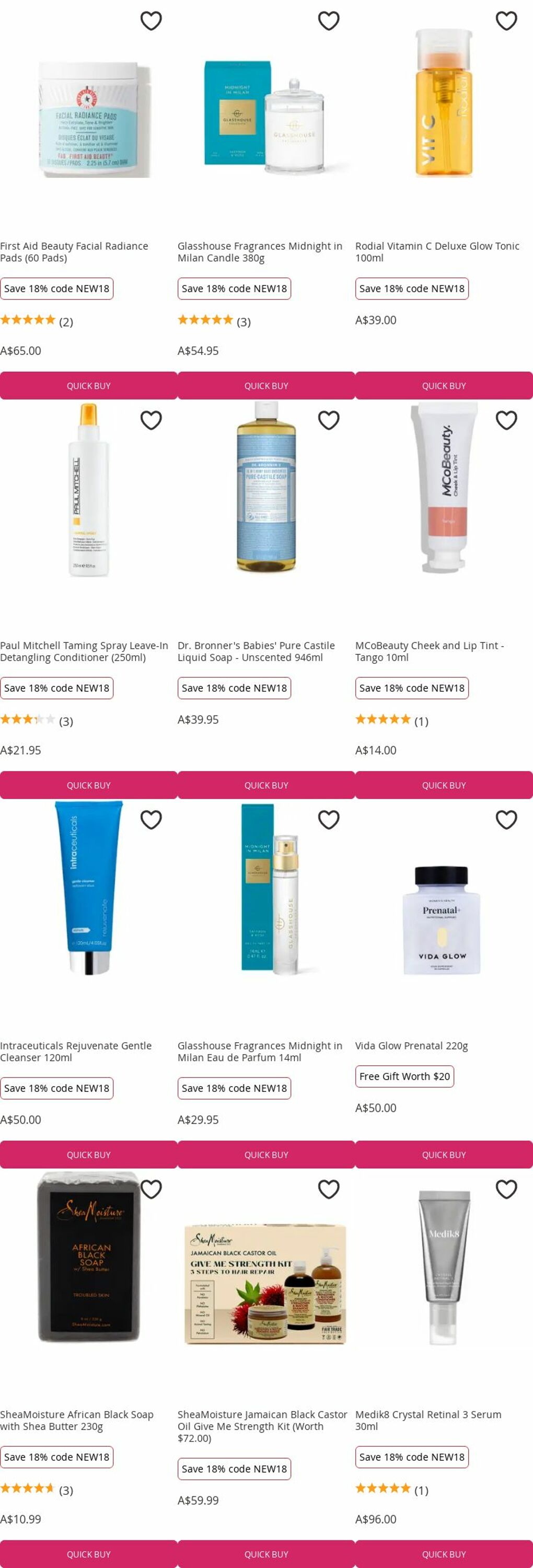The width and height of the screenshot is (533, 1568).
Task: Quick buy Glasshouse Midnight in Milan Eau de Parfum
Action: [266, 1155]
